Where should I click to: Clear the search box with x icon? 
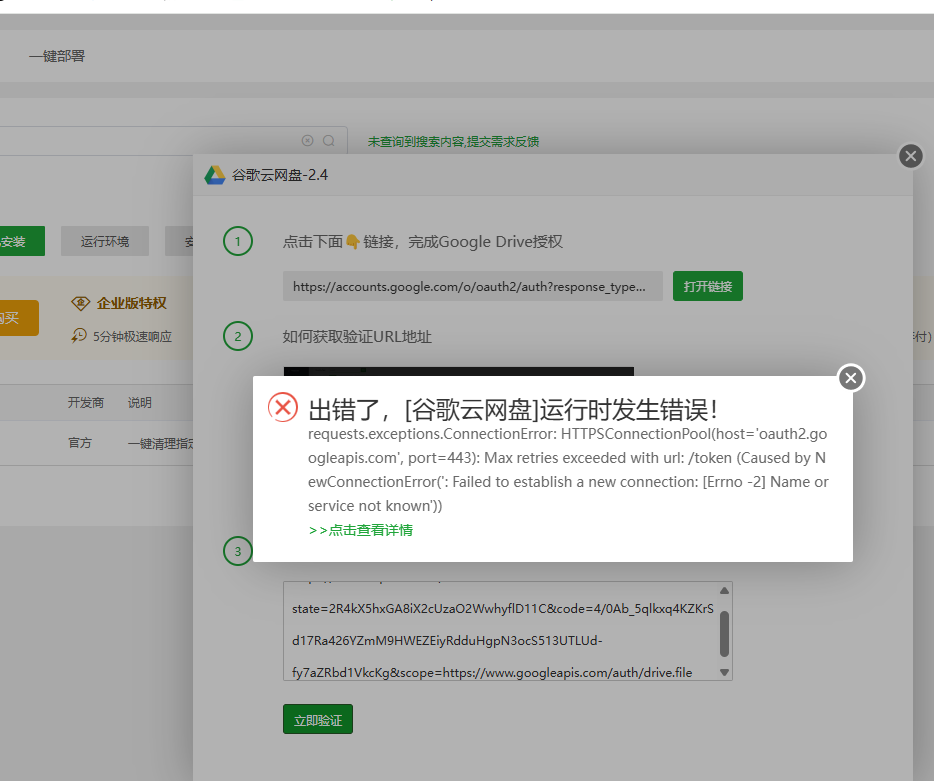(307, 141)
